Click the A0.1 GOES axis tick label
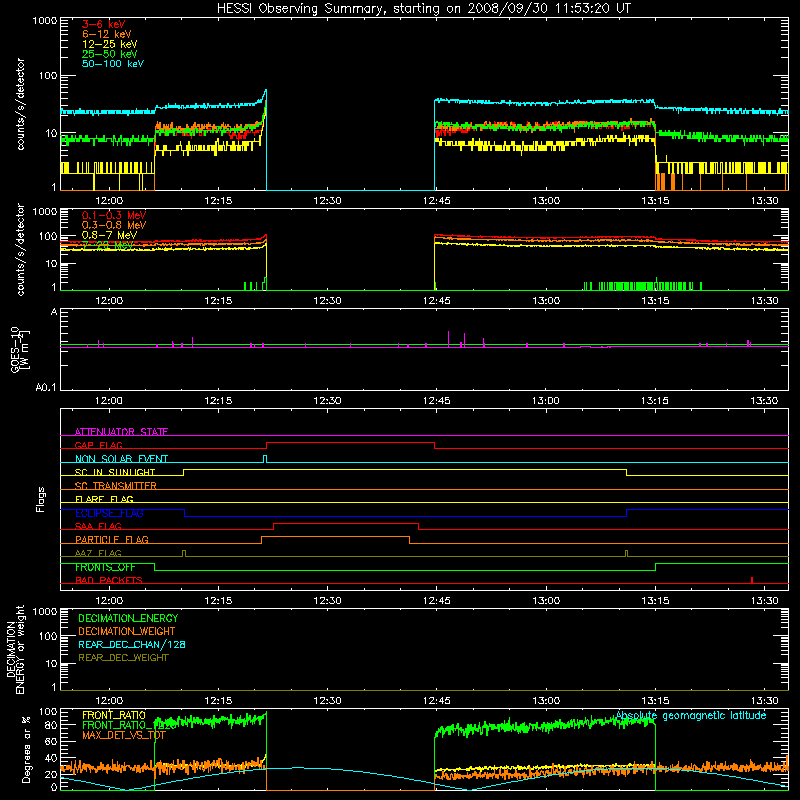This screenshot has width=800, height=800. 46,388
